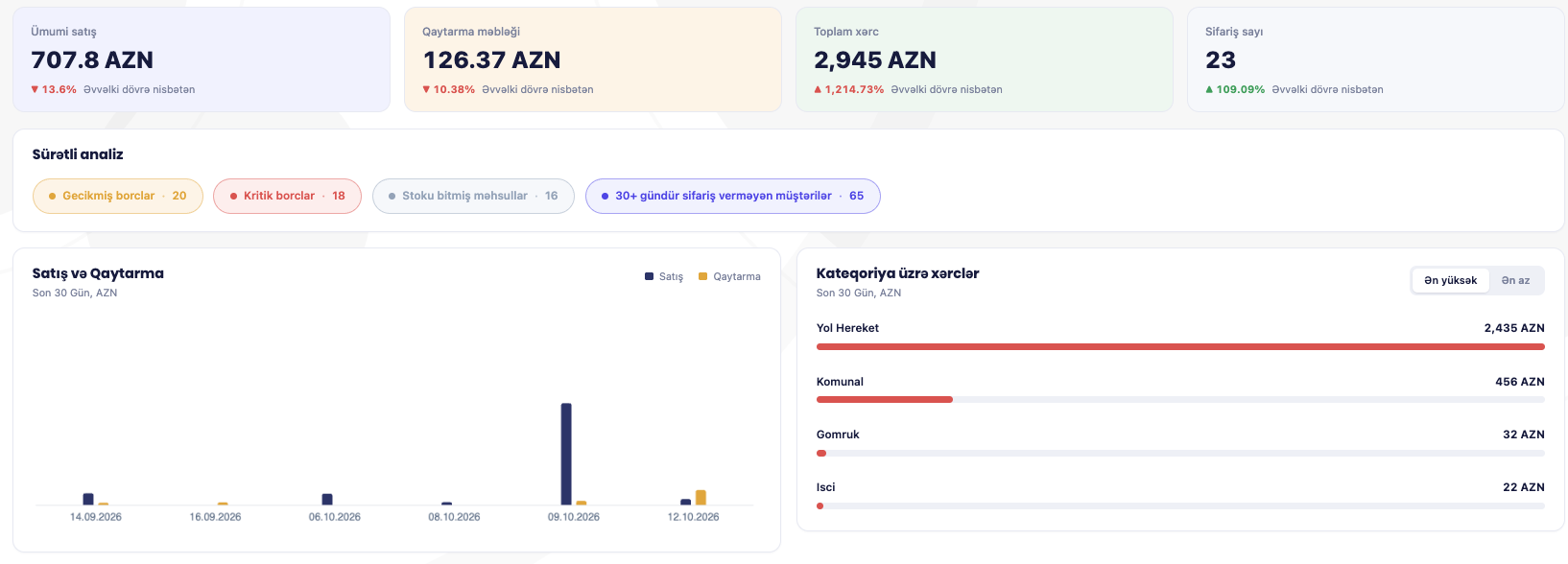Click the 12.10.2026 axis date label
This screenshot has height=564, width=1568.
[693, 517]
